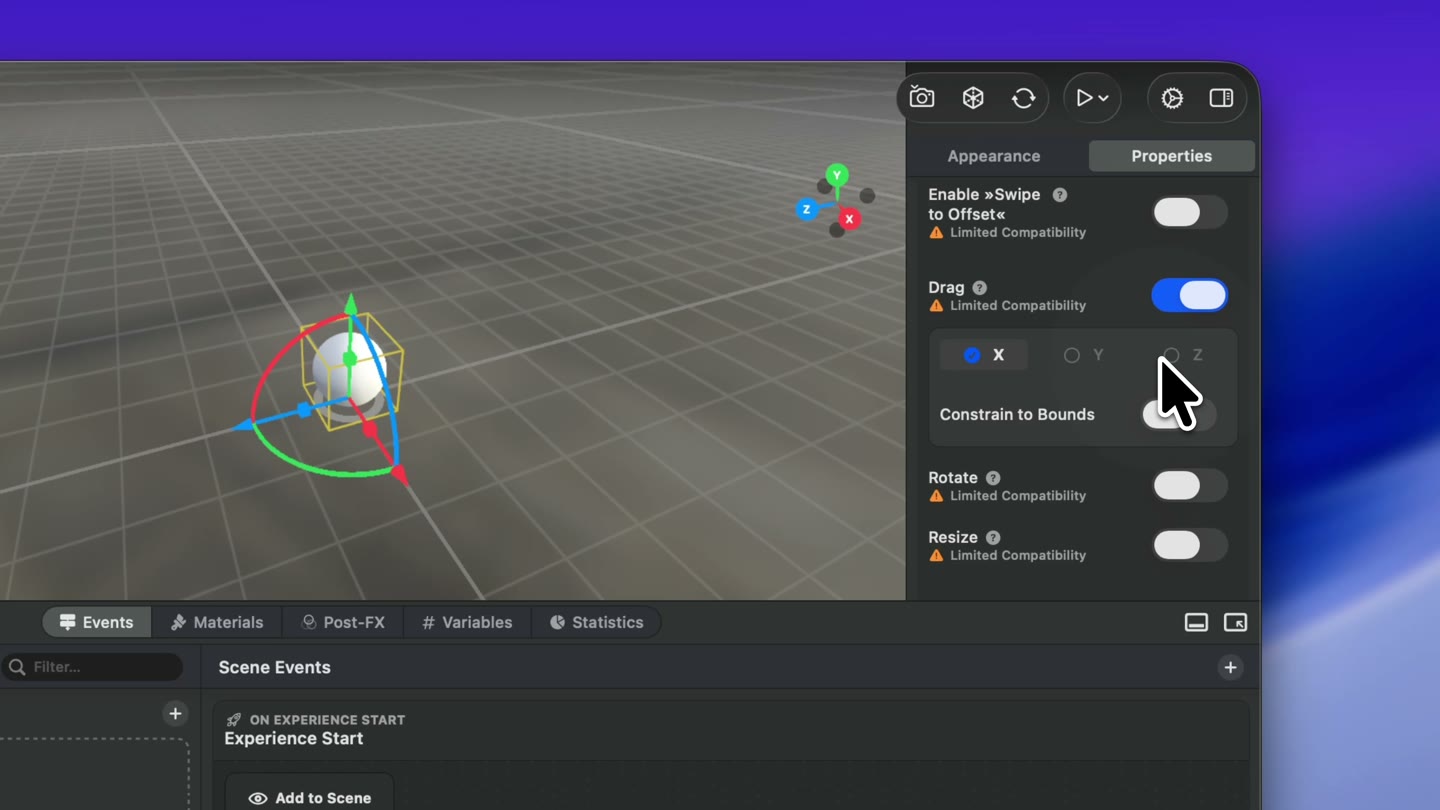This screenshot has height=810, width=1440.
Task: Open the camera snapshot tool
Action: pos(922,97)
